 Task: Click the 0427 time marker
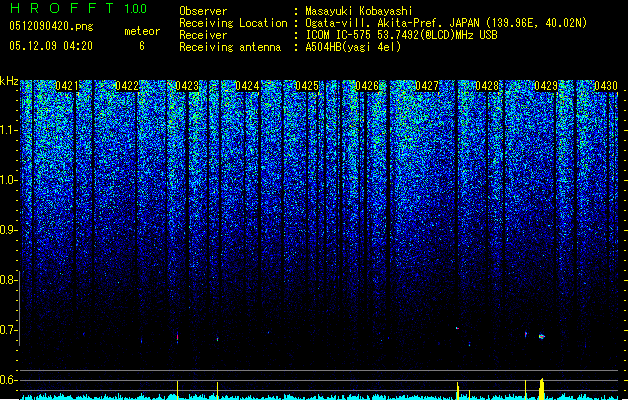coord(427,86)
